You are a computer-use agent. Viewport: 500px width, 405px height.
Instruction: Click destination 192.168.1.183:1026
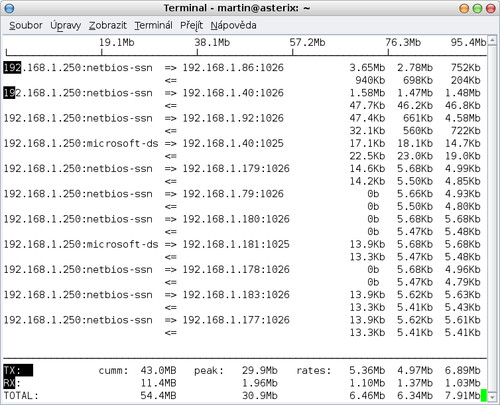click(x=236, y=295)
